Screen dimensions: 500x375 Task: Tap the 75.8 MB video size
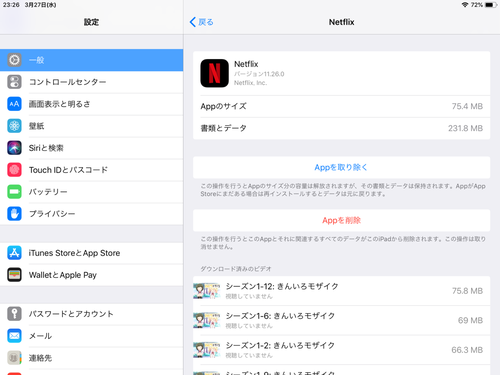pos(467,291)
